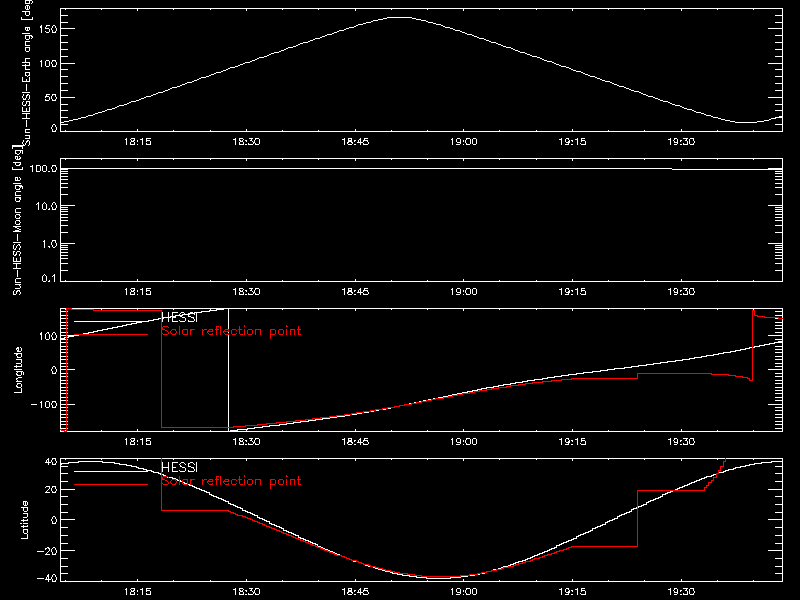Click '18:45' time label under Longitude plot
Screen dimensions: 800x600
point(355,442)
